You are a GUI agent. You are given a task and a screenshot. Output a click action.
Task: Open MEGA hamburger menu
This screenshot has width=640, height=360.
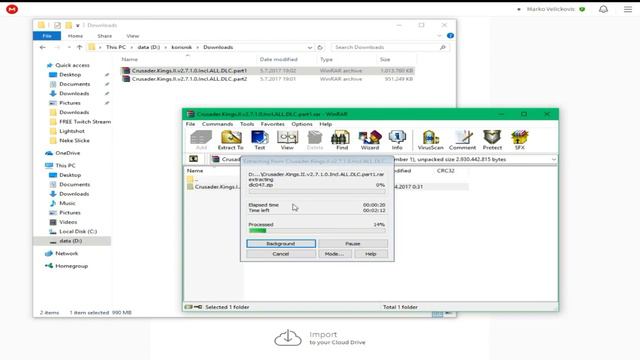[628, 9]
